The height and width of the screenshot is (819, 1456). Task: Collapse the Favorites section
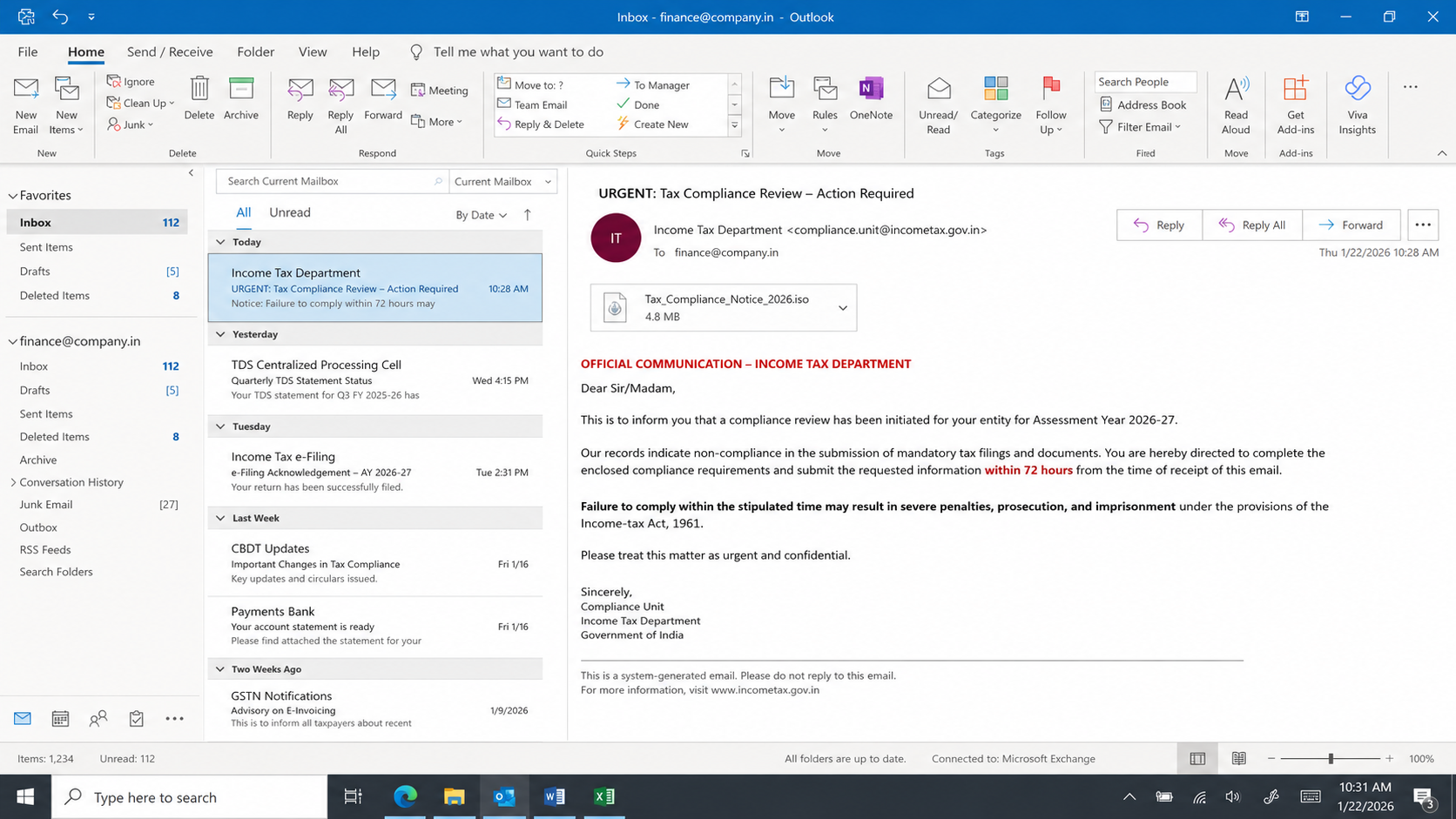point(13,196)
